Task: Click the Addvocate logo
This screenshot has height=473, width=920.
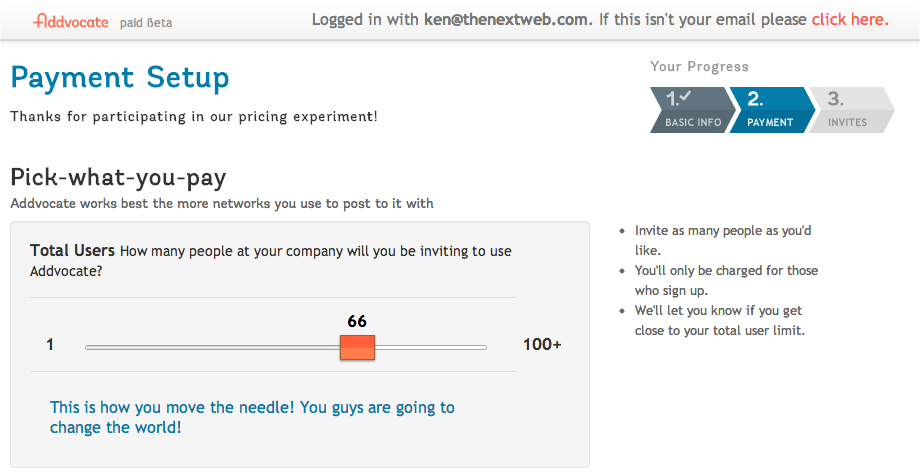Action: 71,22
